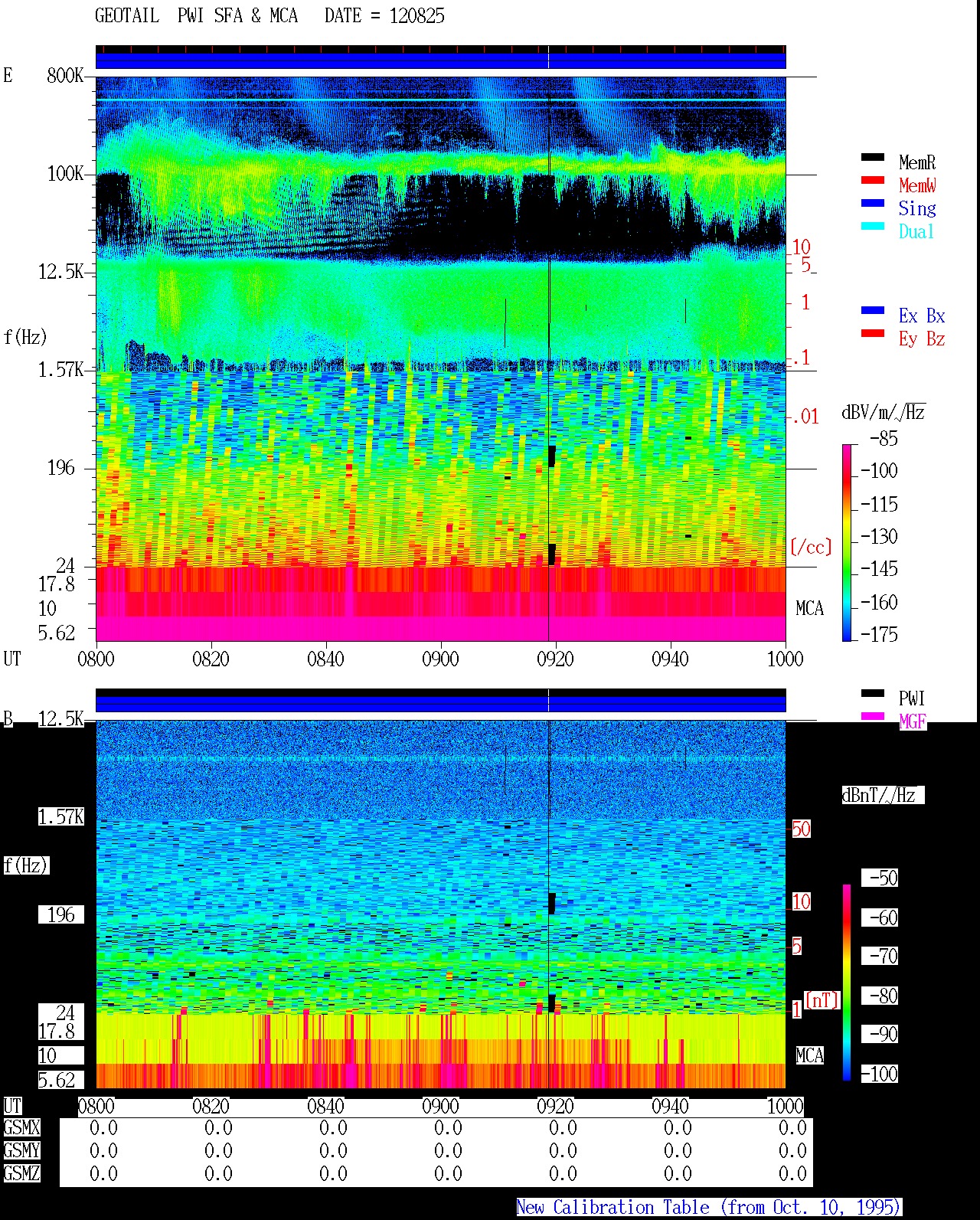Click the MCA label beside electric panel

[x=809, y=609]
